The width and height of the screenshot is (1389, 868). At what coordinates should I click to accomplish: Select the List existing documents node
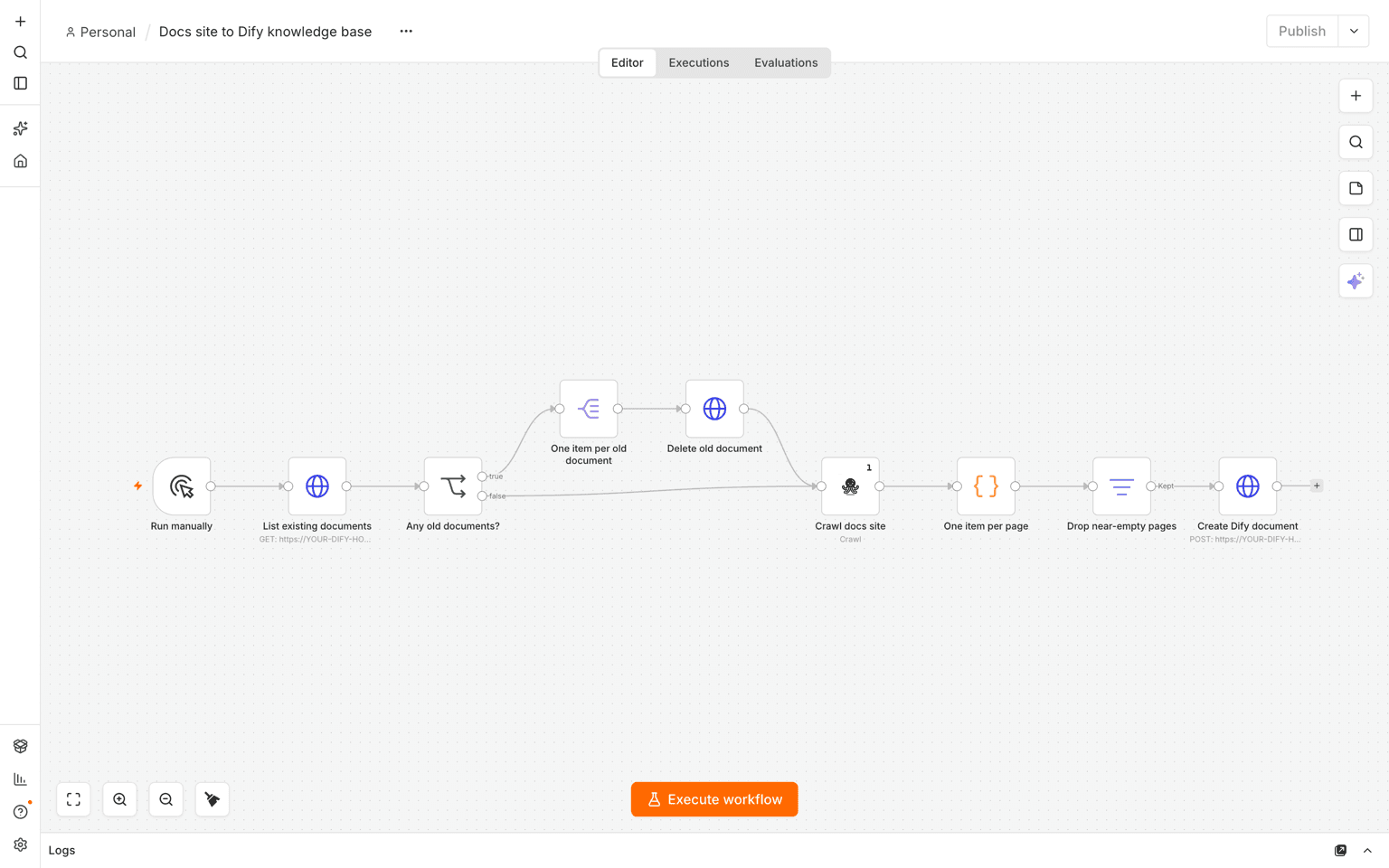[x=317, y=486]
